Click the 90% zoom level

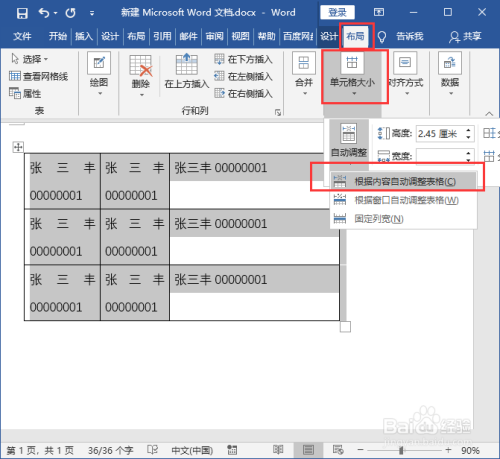click(x=470, y=450)
